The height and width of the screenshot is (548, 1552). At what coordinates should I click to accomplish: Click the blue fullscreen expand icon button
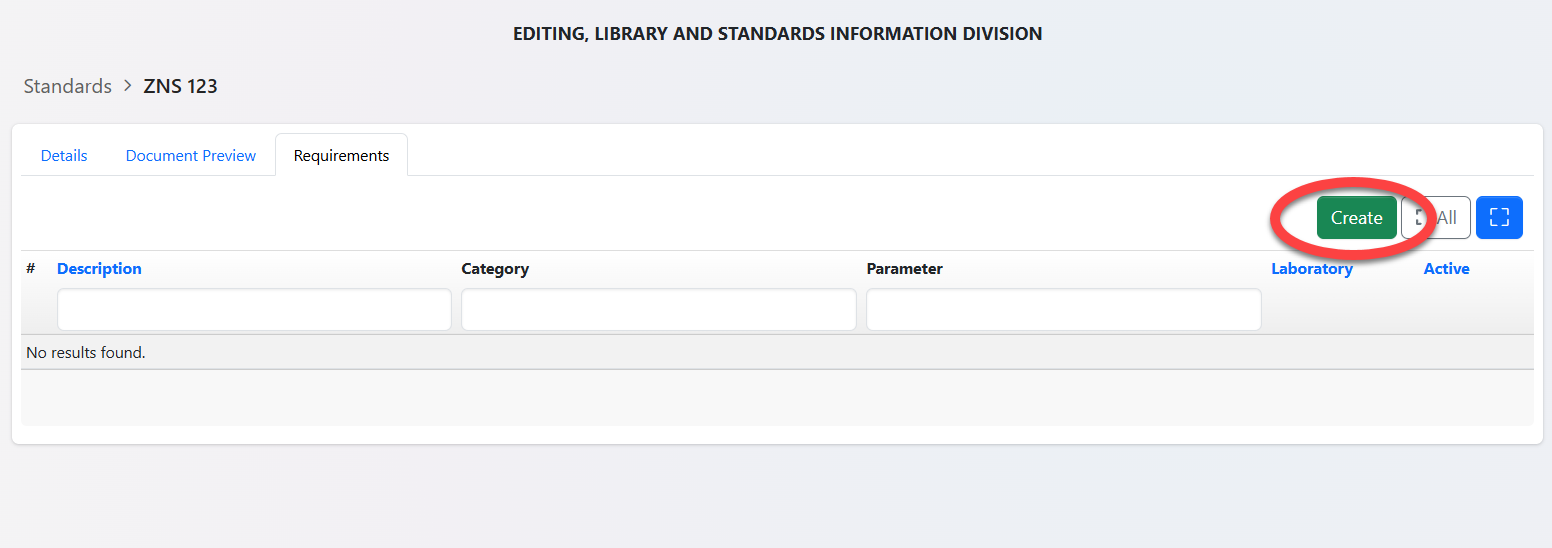[1498, 218]
